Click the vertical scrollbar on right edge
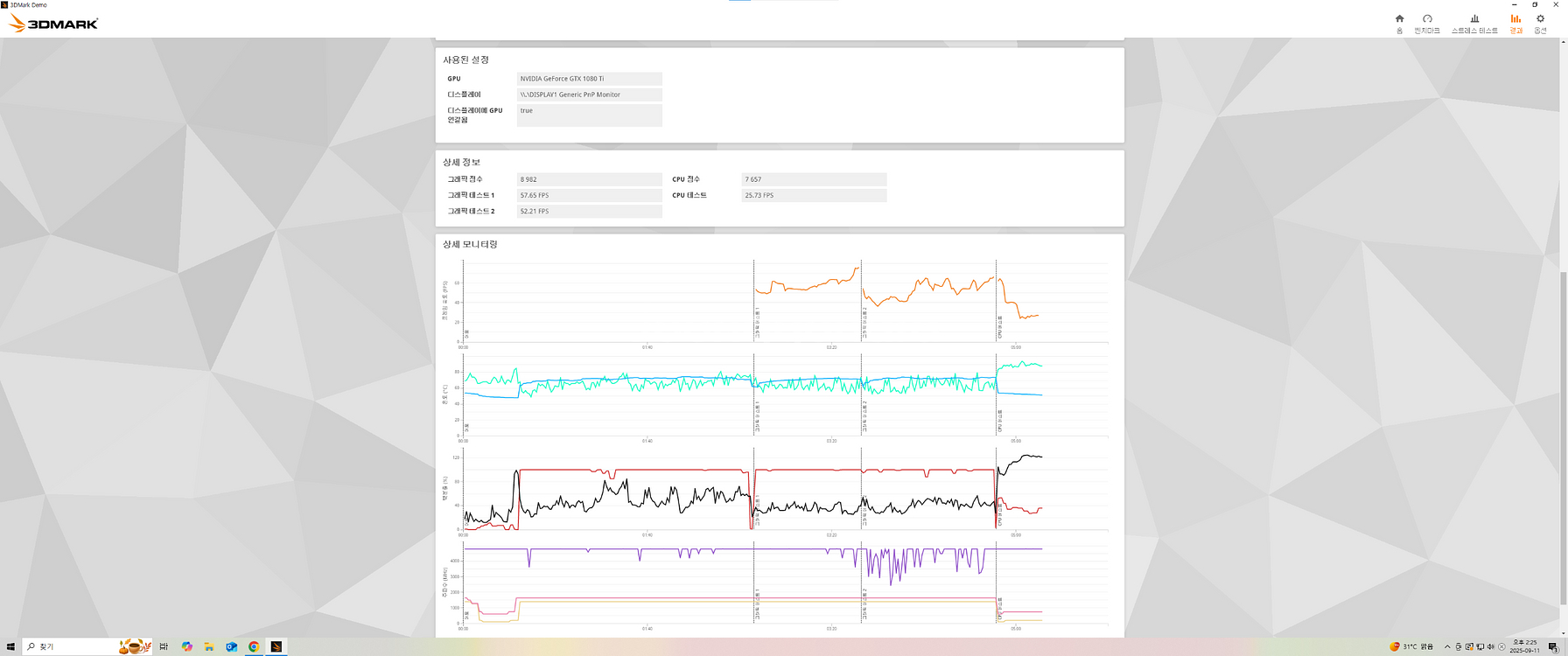This screenshot has width=1568, height=656. [x=1563, y=437]
